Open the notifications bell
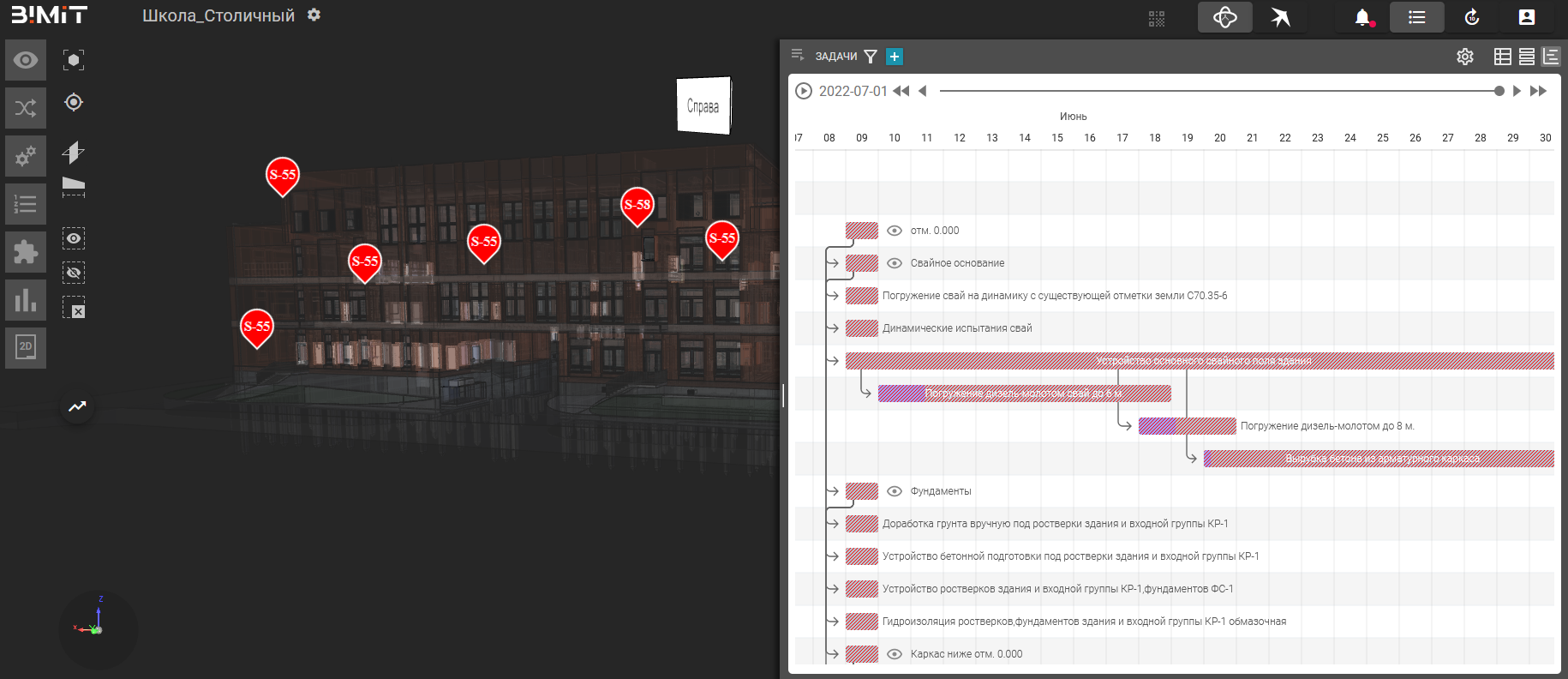The image size is (1568, 679). pyautogui.click(x=1362, y=17)
